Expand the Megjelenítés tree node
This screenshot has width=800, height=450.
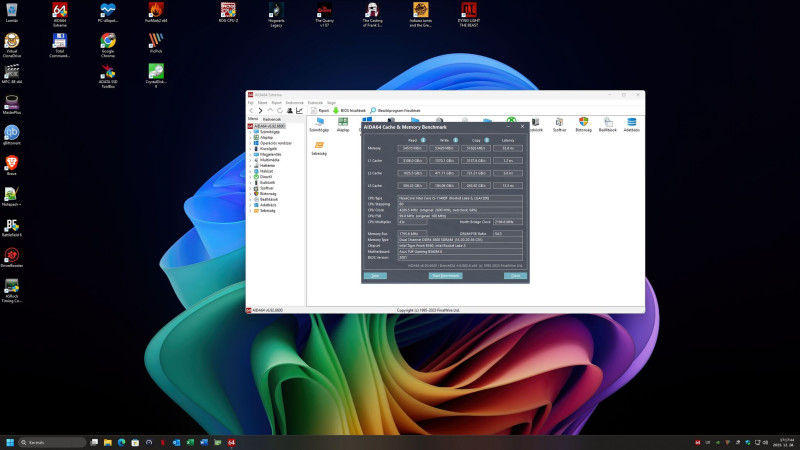point(251,154)
